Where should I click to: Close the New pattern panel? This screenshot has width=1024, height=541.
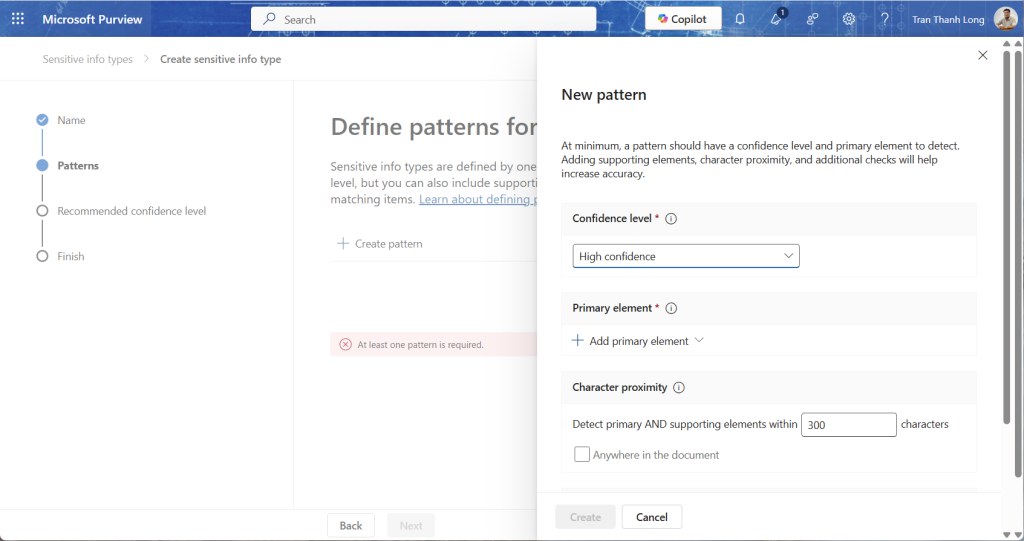click(982, 56)
